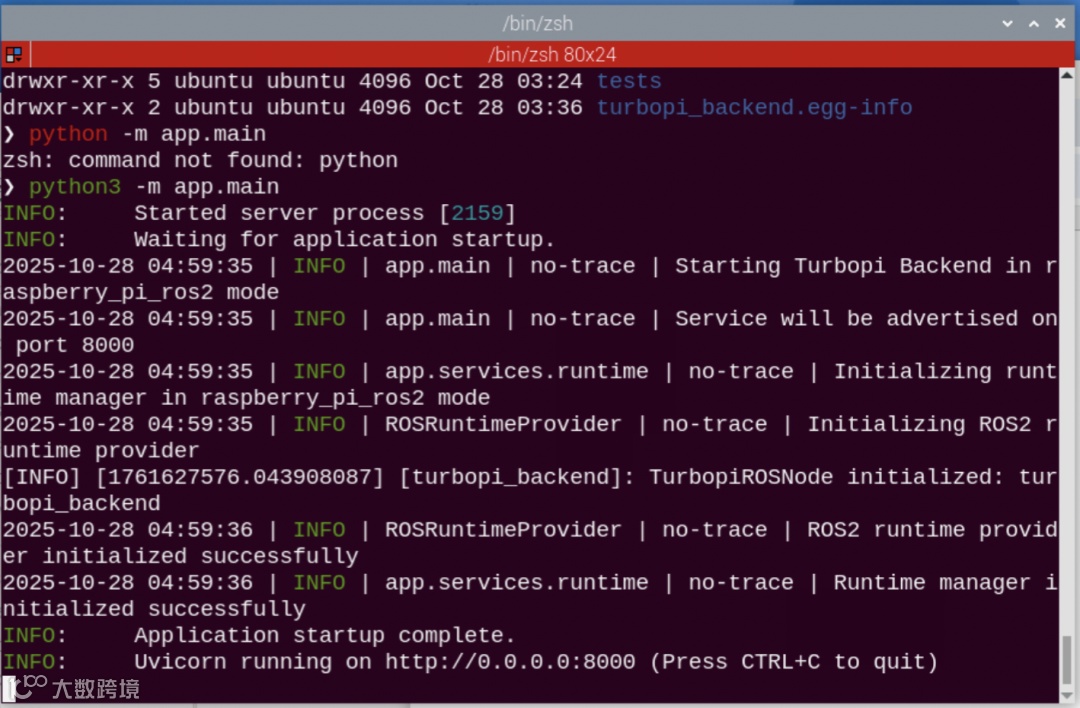
Task: Click 'Service will be advertised' log text
Action: click(x=847, y=319)
